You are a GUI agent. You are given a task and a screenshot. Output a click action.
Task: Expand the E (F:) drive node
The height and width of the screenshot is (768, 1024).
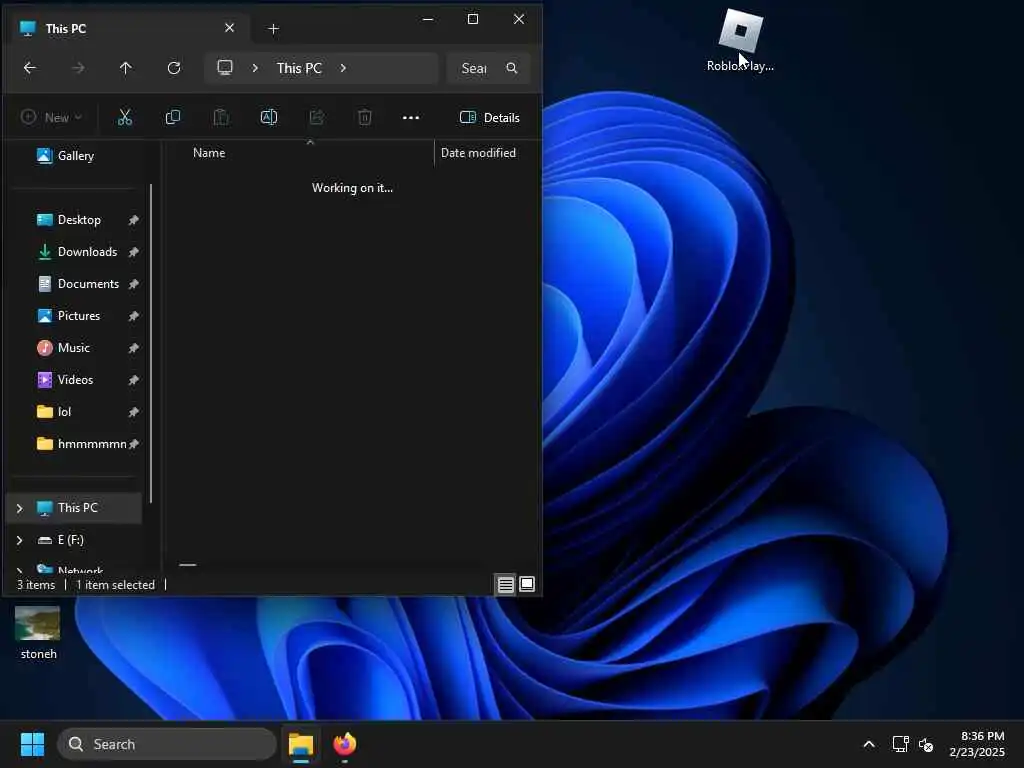pos(20,540)
